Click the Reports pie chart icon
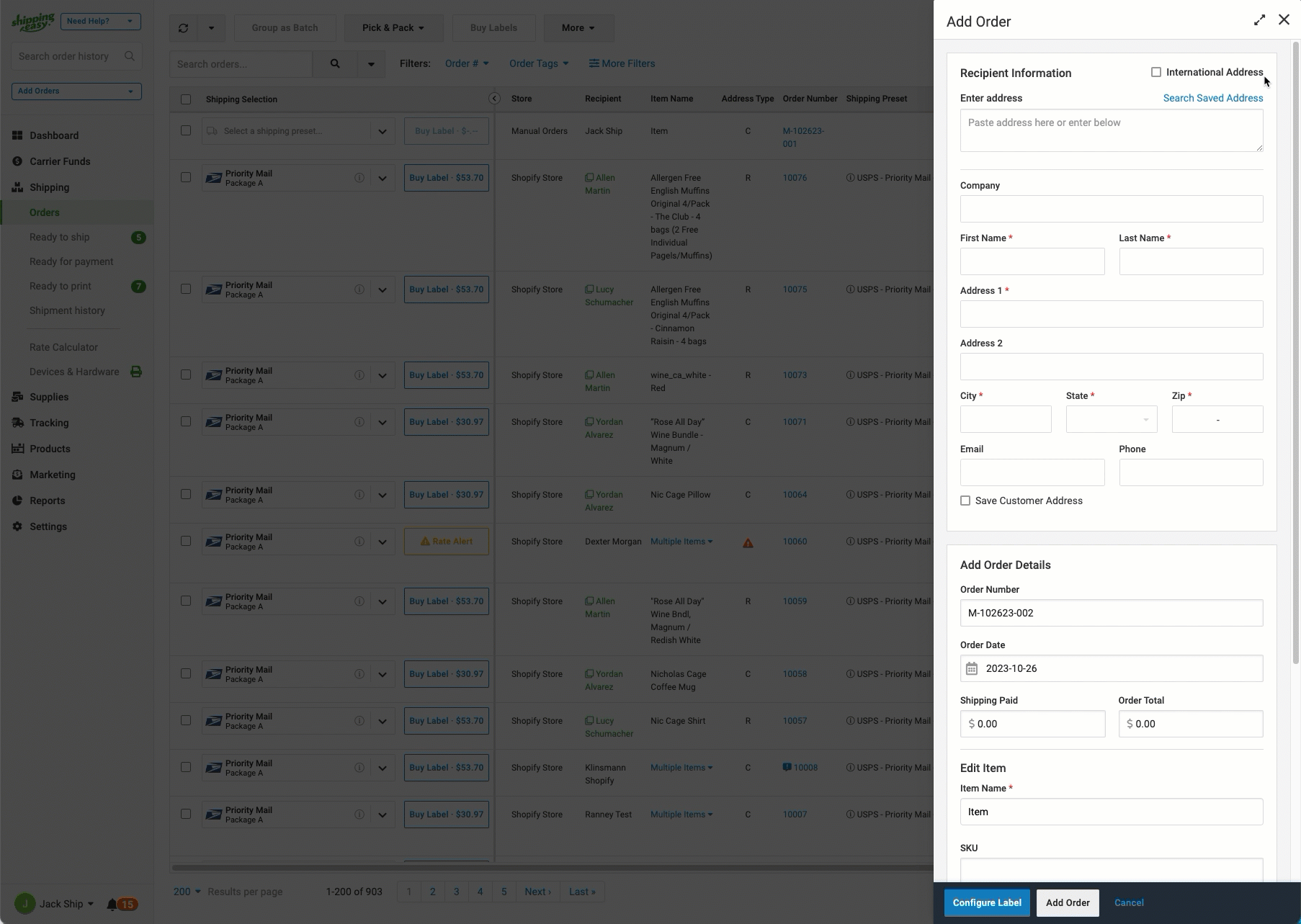The image size is (1301, 924). pos(17,501)
